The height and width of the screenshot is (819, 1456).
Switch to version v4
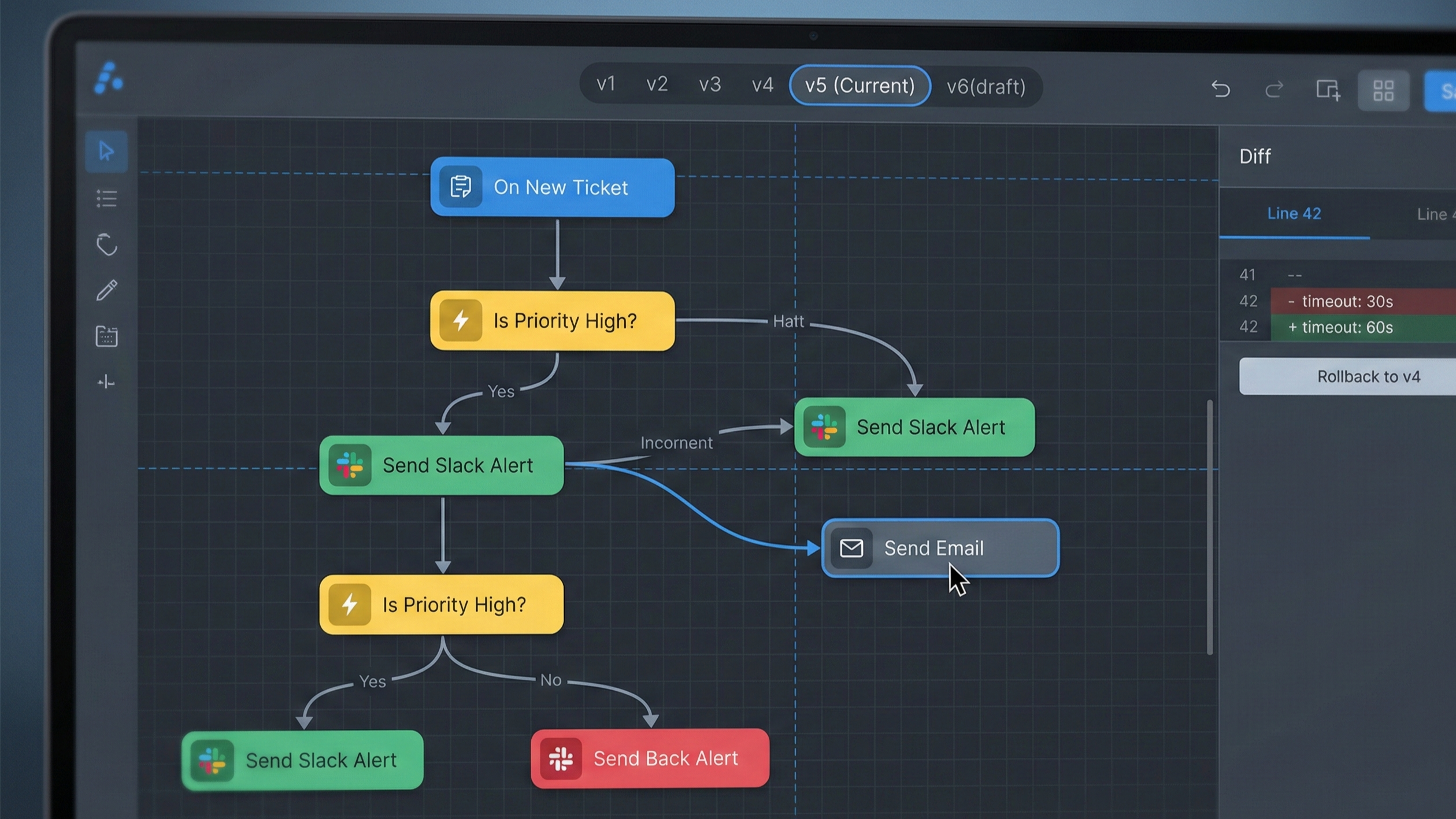[762, 86]
